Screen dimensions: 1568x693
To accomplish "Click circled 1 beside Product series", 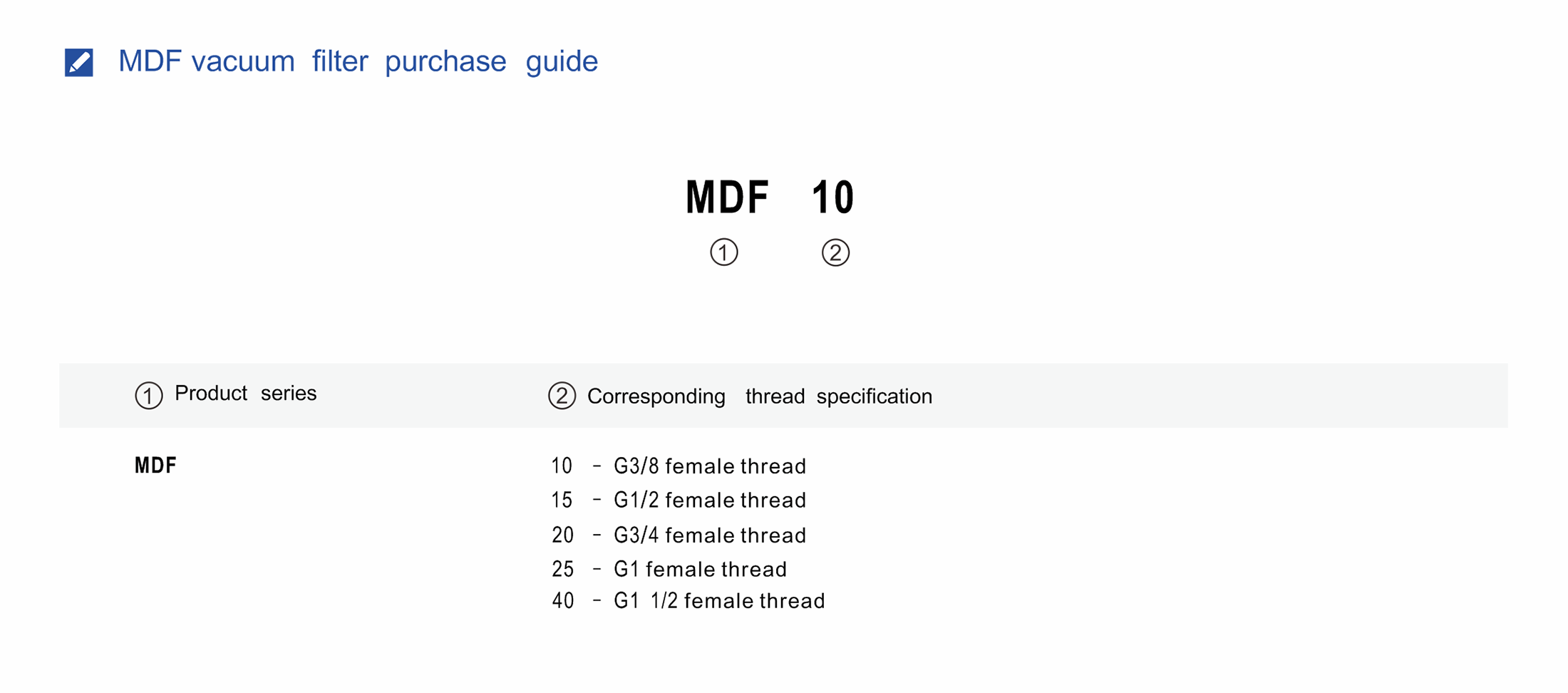I will point(148,395).
